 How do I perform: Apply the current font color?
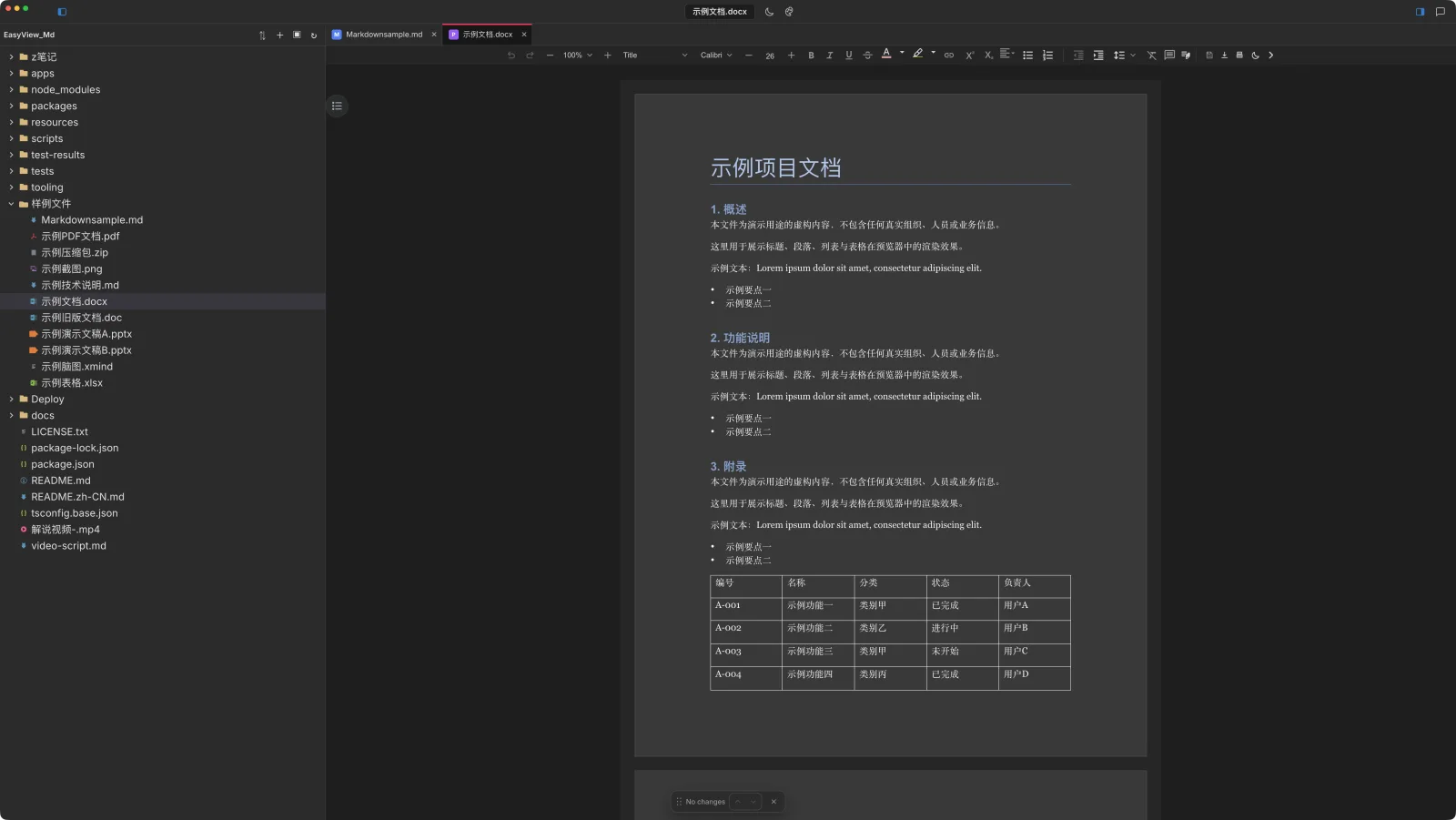886,54
